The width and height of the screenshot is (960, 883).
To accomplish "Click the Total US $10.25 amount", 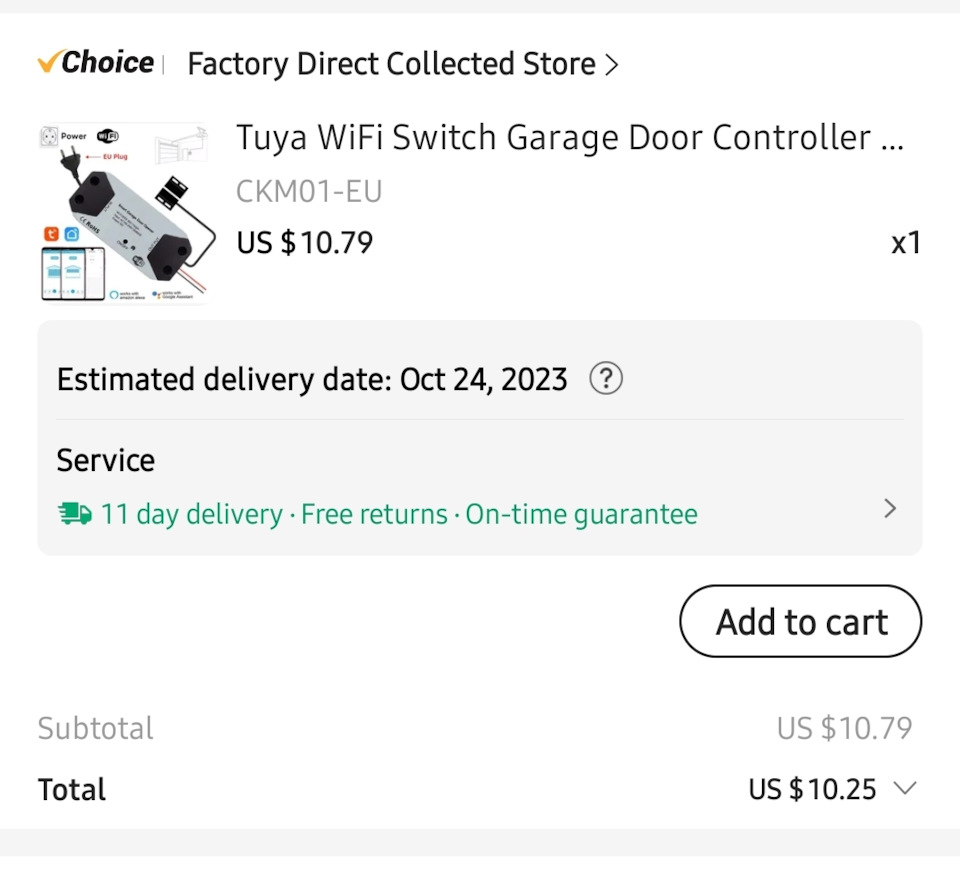I will (812, 789).
